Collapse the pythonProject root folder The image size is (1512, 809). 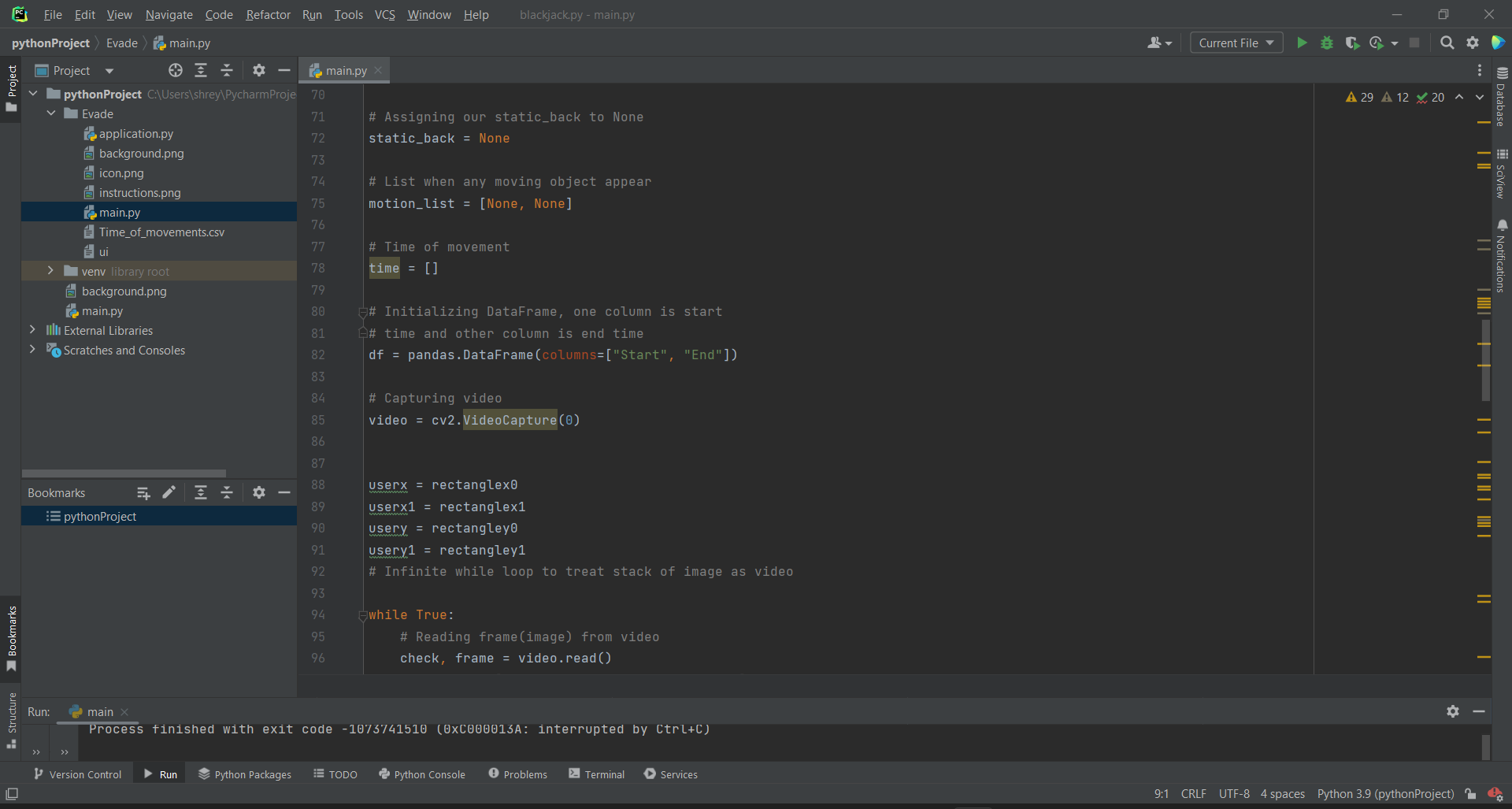pos(34,94)
